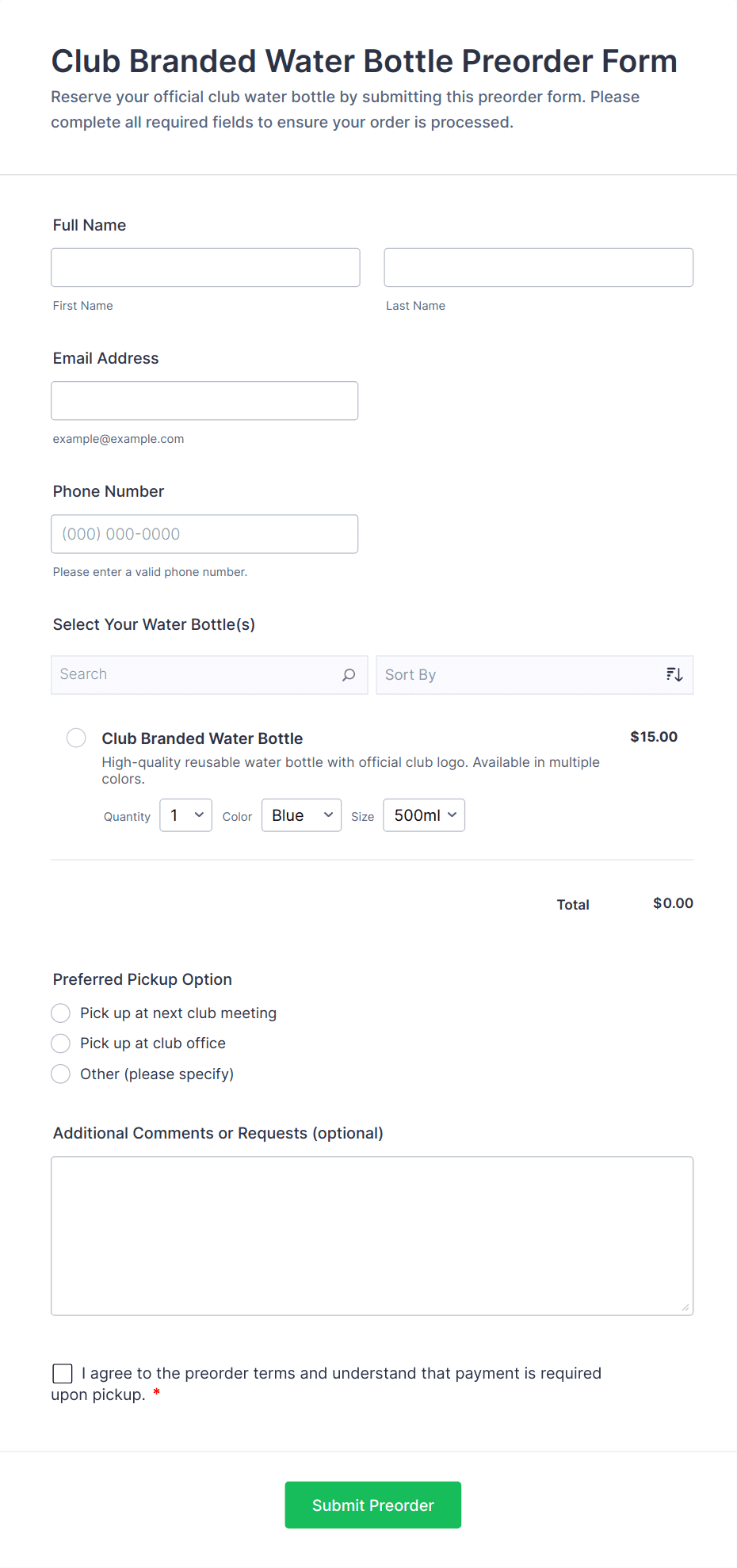Open the Color dropdown showing Blue
This screenshot has height=1568, width=737.
coord(301,815)
